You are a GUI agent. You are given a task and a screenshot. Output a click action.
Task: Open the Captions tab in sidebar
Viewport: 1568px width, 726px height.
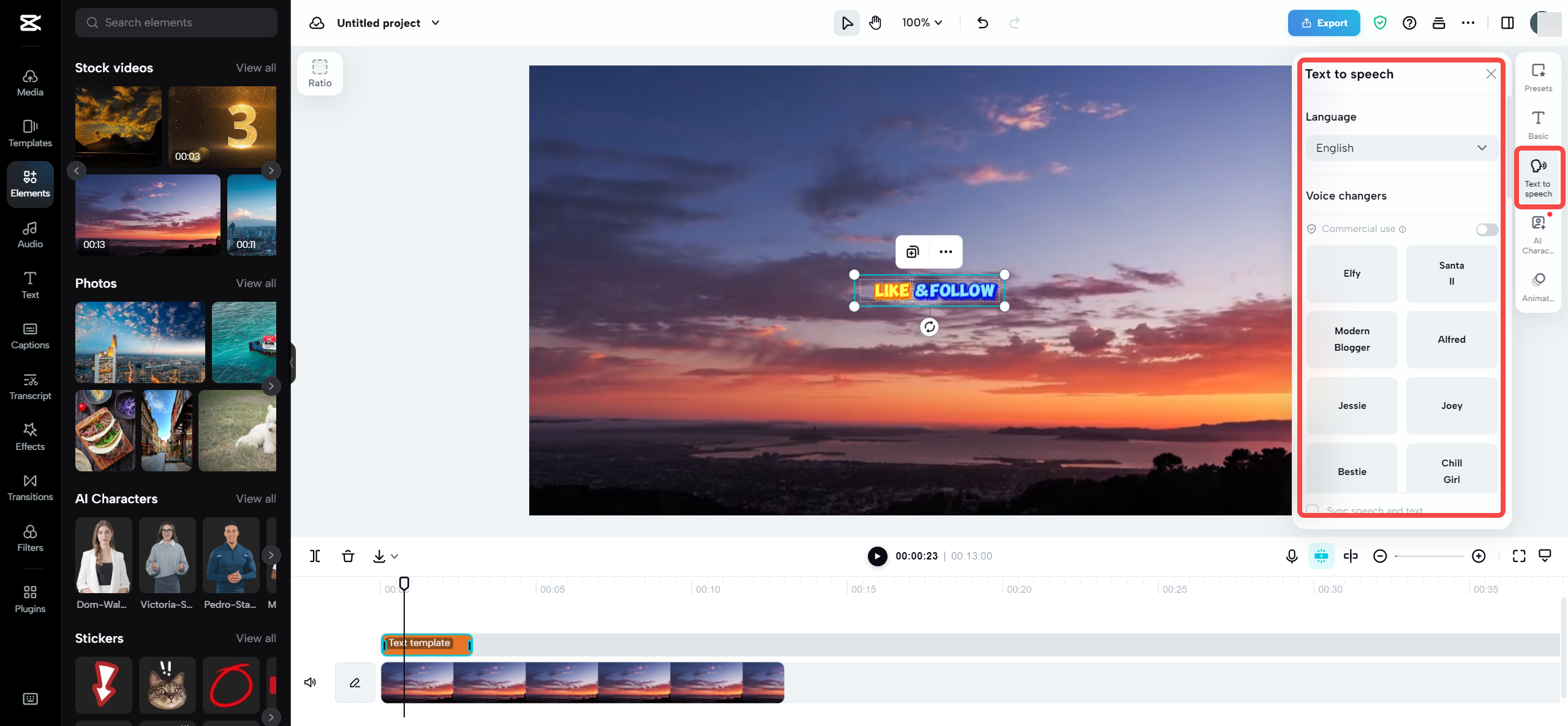(29, 335)
